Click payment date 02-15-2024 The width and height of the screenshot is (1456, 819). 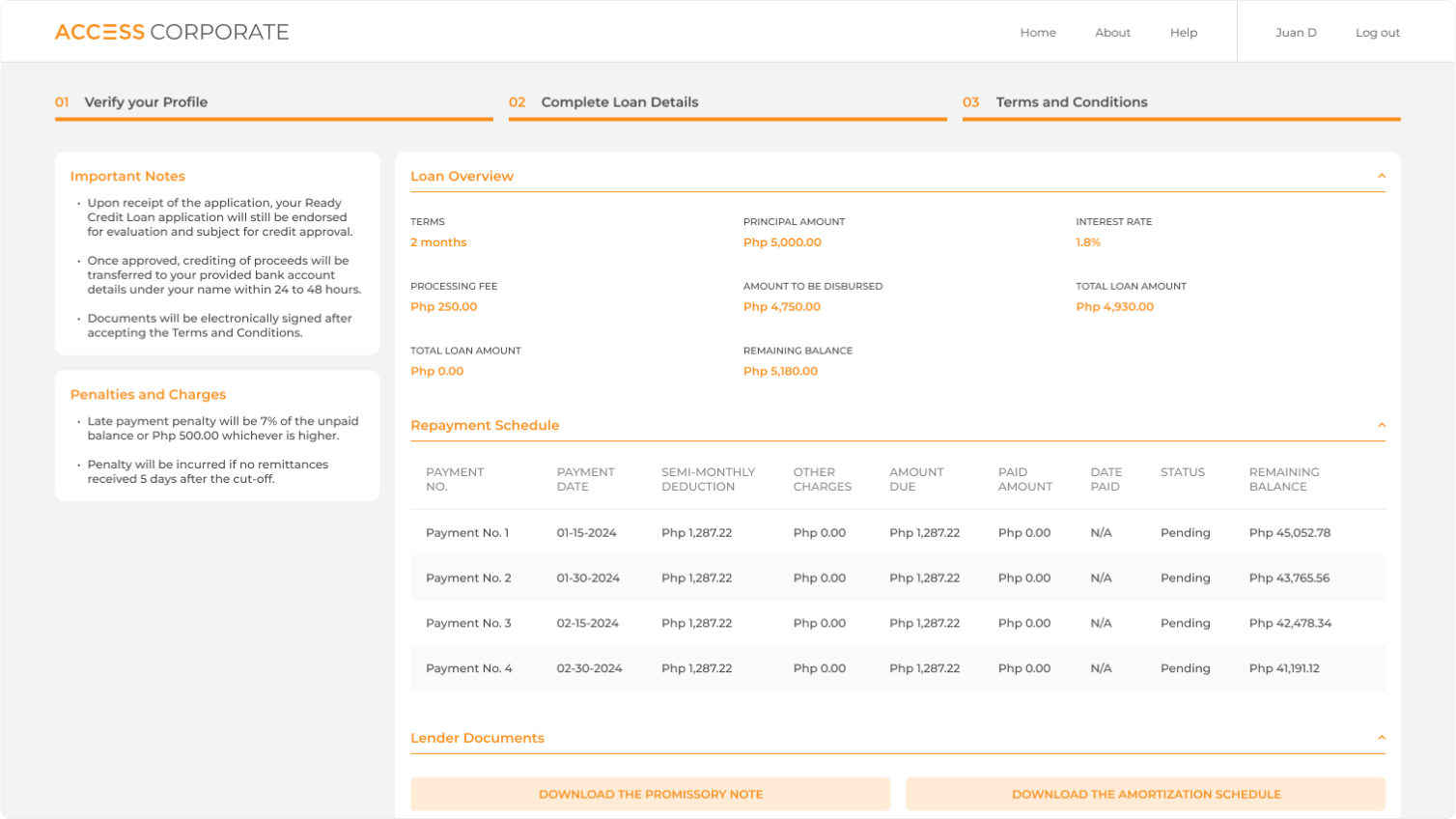[x=587, y=624]
